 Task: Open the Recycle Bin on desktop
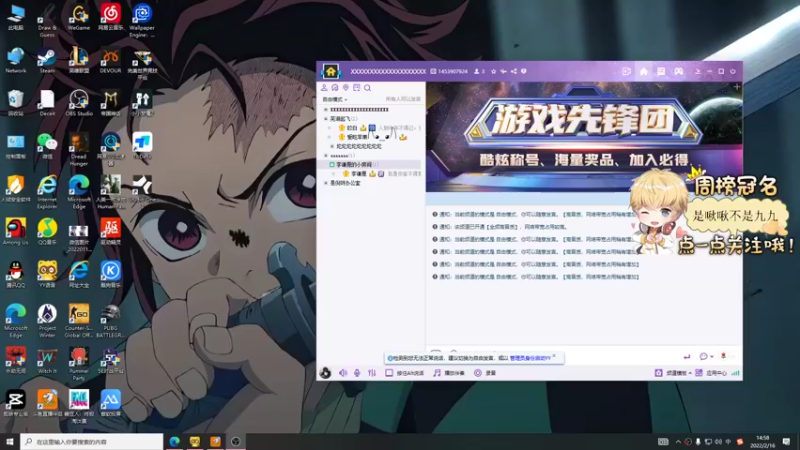point(15,104)
